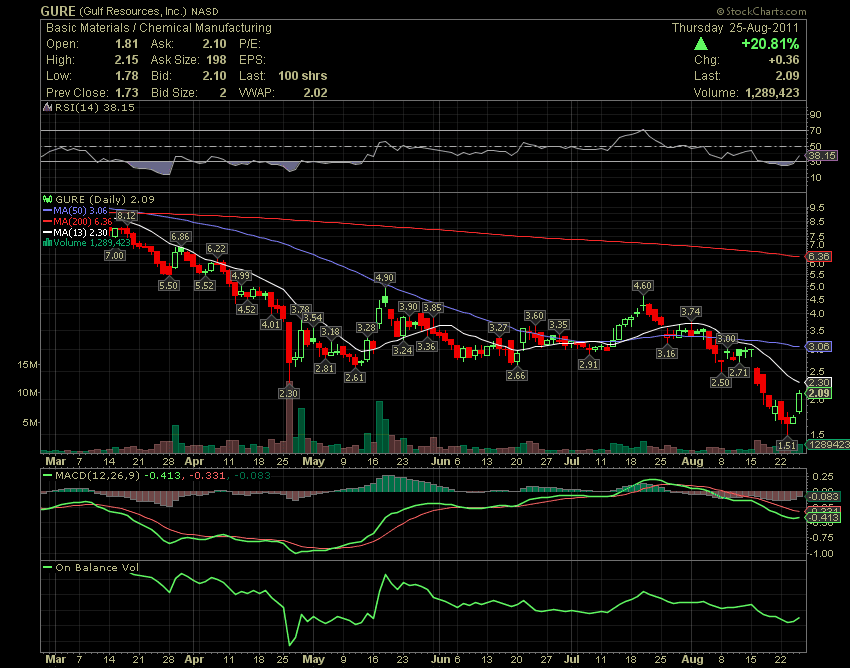
Task: Click the 38.15 RSI tag on the right axis
Action: [x=822, y=156]
